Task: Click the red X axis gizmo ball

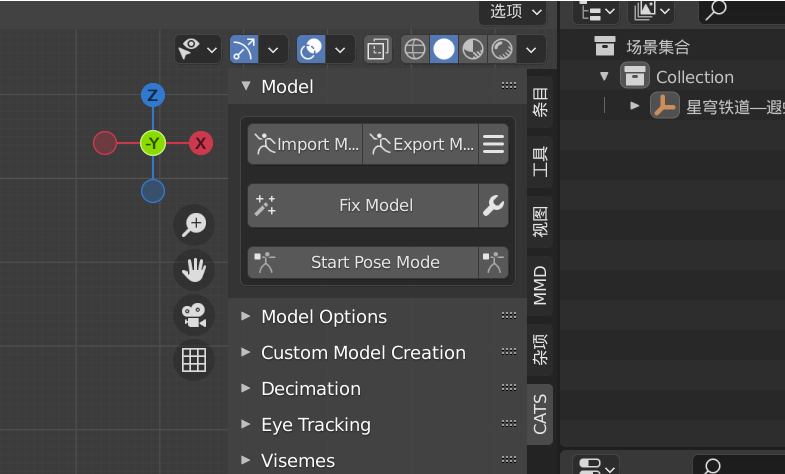Action: pos(201,143)
